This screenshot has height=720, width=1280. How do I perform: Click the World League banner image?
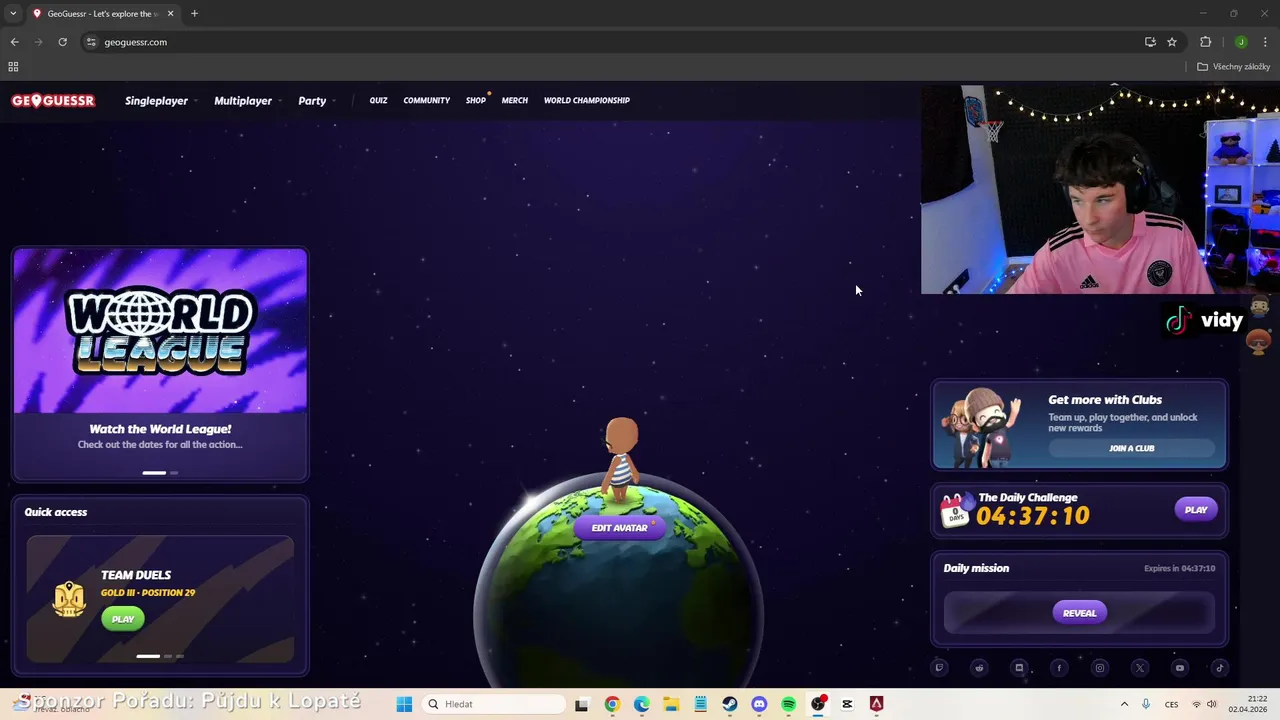pos(160,331)
